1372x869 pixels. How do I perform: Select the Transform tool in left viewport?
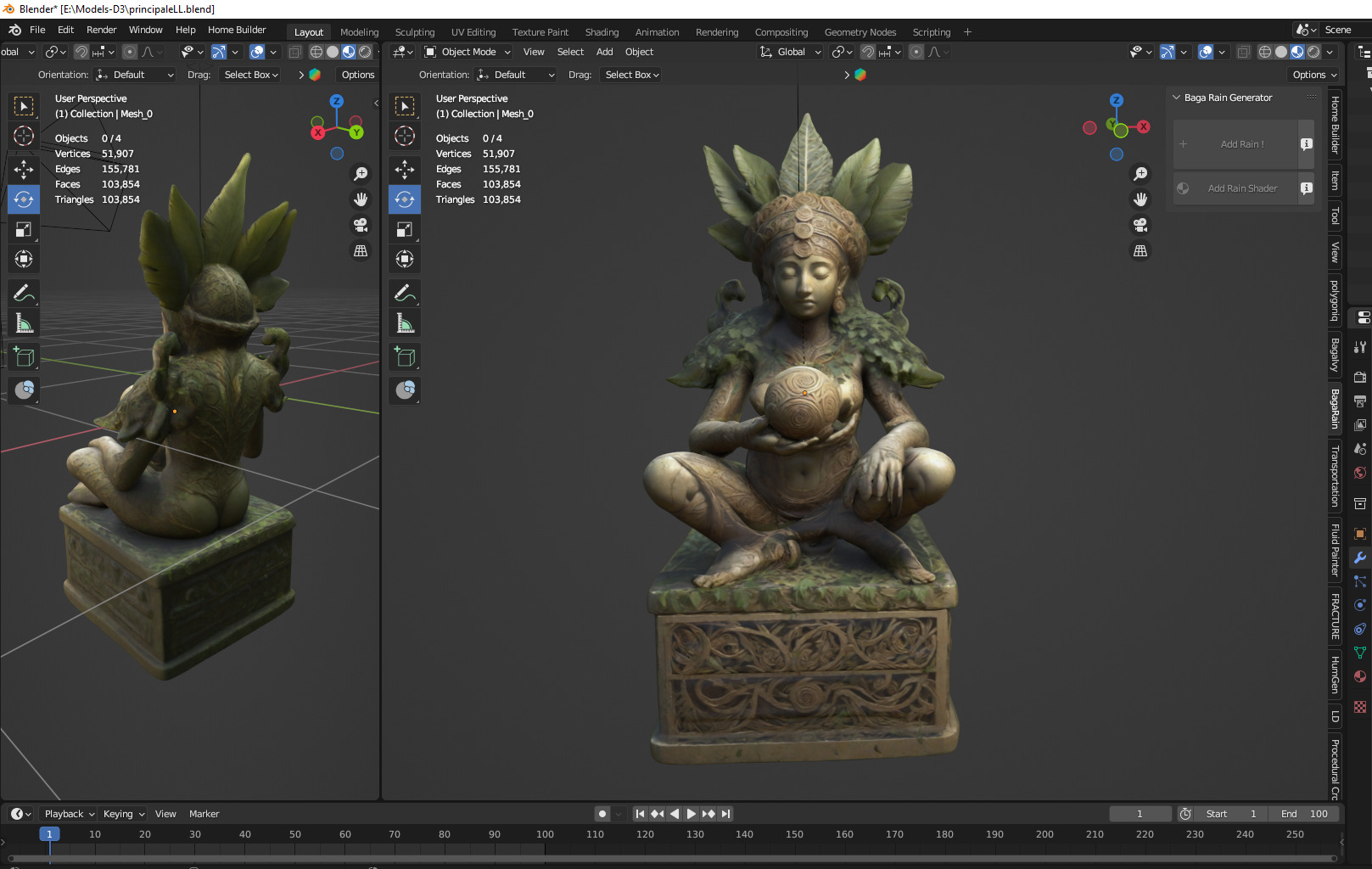pyautogui.click(x=24, y=259)
